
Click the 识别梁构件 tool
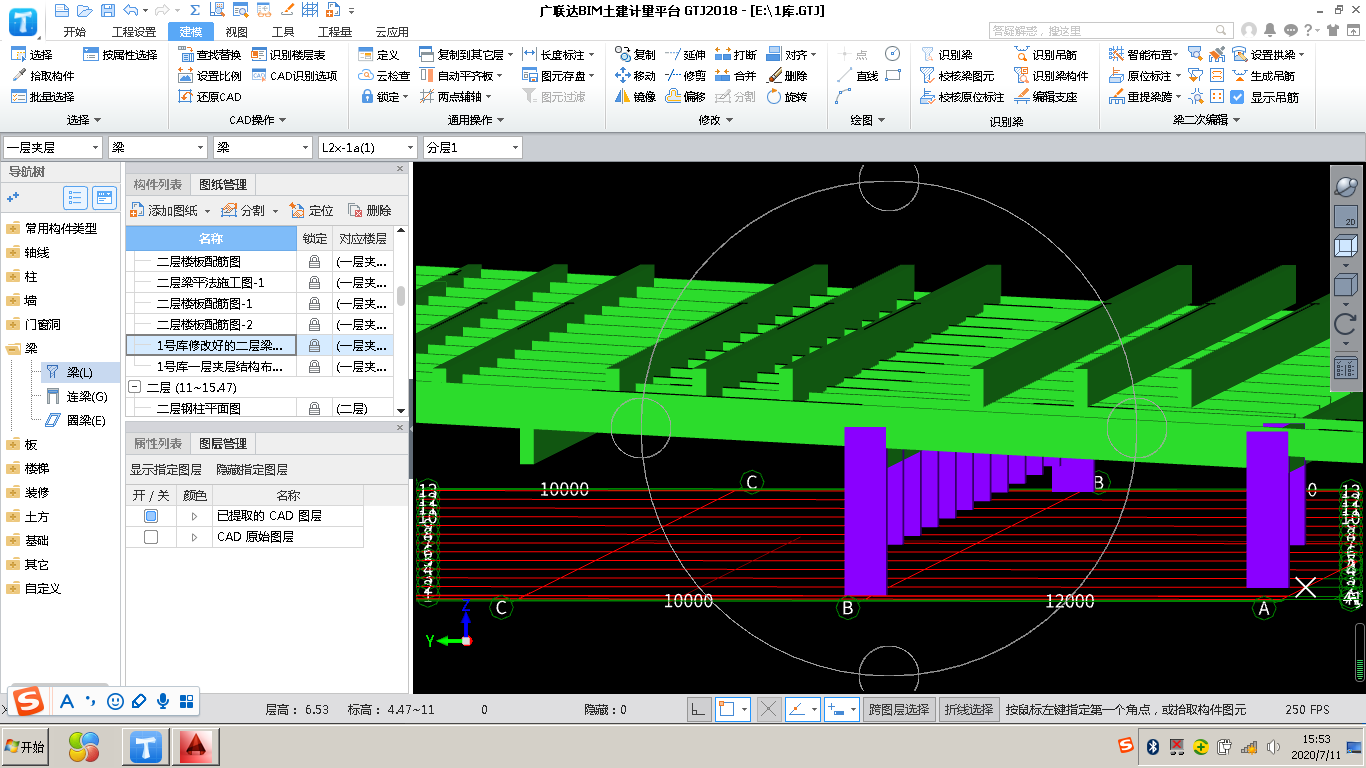[x=1051, y=76]
